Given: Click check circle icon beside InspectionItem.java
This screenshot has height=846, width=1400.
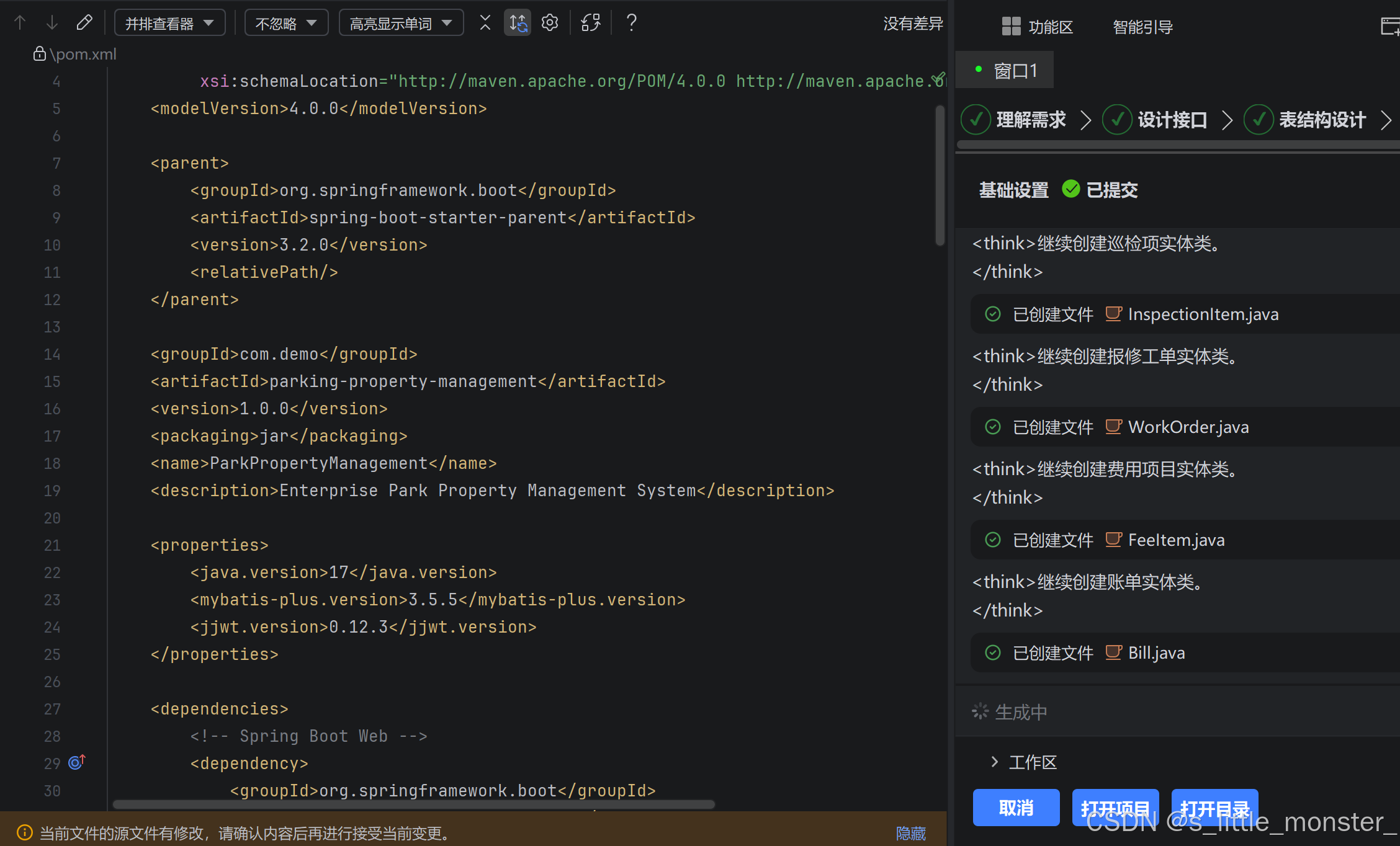Looking at the screenshot, I should pyautogui.click(x=993, y=314).
